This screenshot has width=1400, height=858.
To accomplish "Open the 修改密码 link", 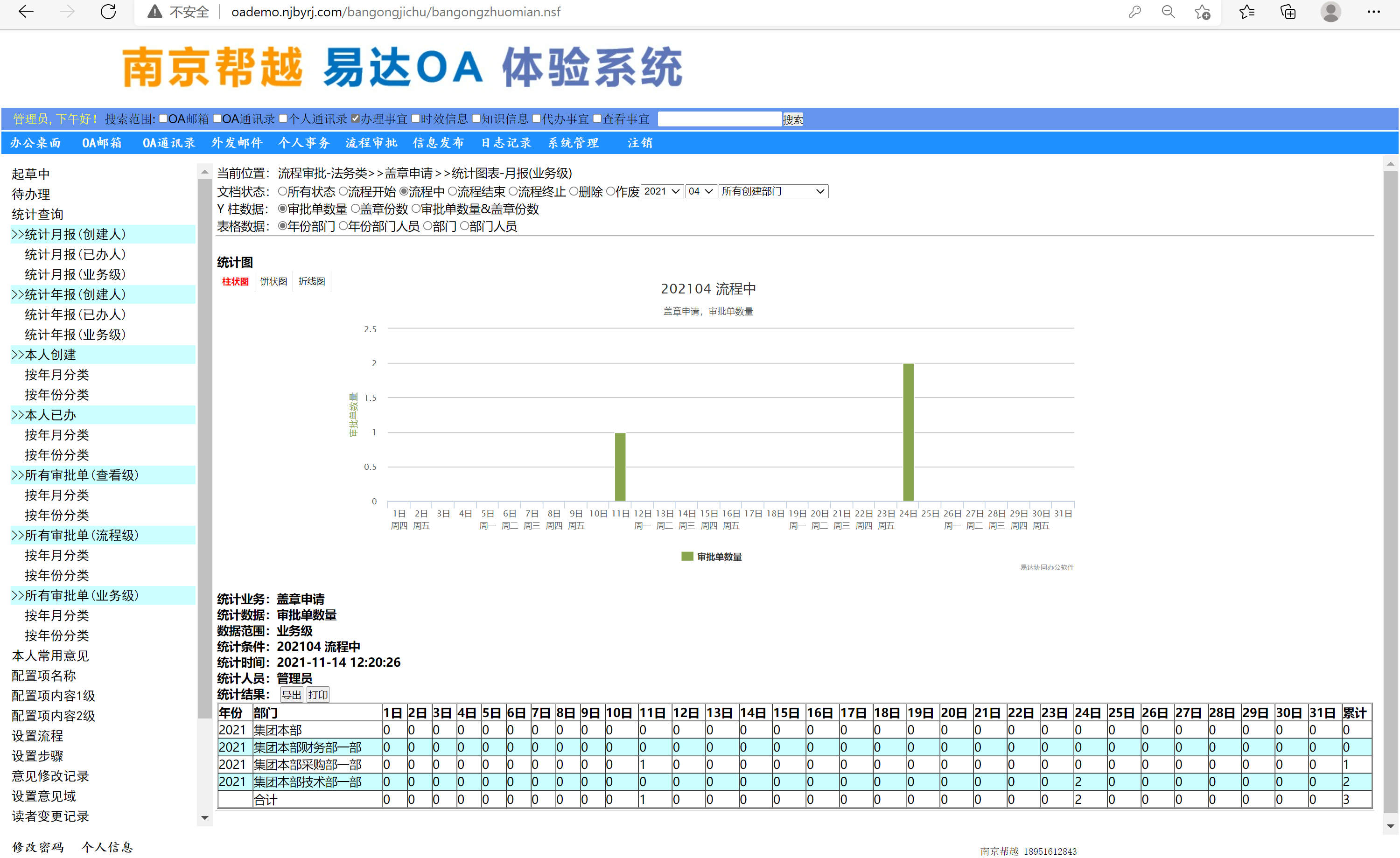I will (x=37, y=847).
